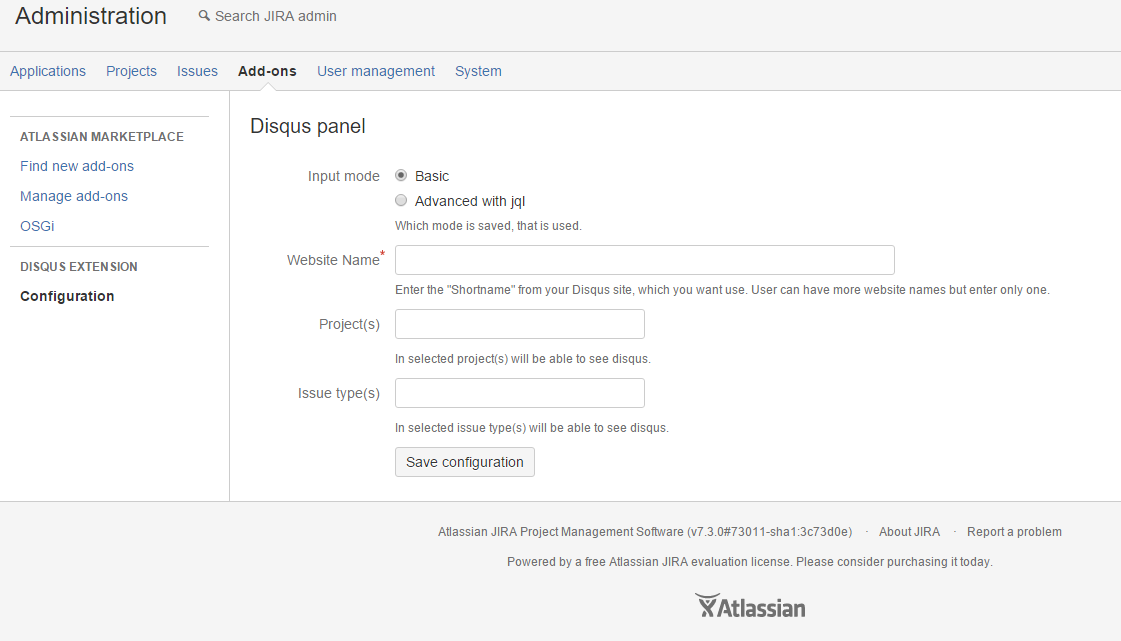The image size is (1121, 641).
Task: Click the Input mode label
Action: 343,176
